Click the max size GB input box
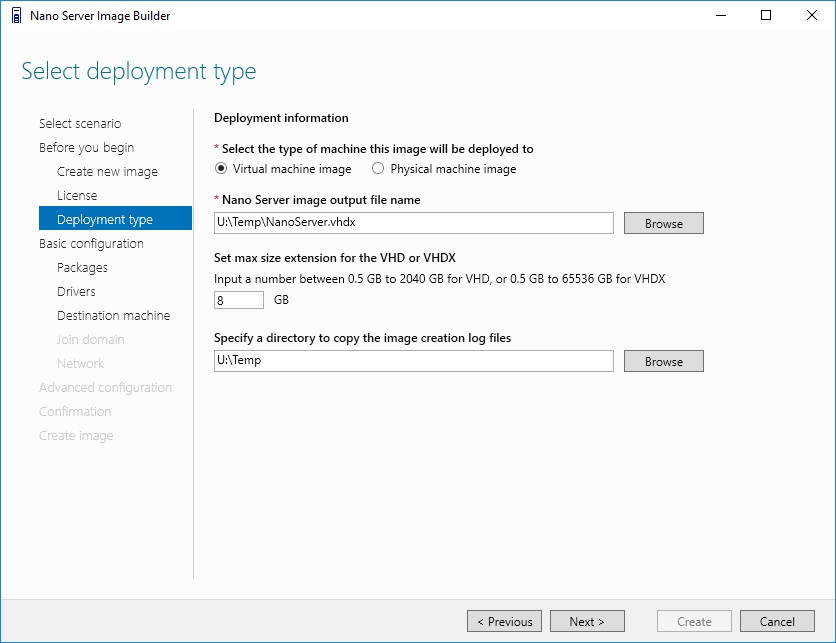This screenshot has width=836, height=643. point(239,300)
